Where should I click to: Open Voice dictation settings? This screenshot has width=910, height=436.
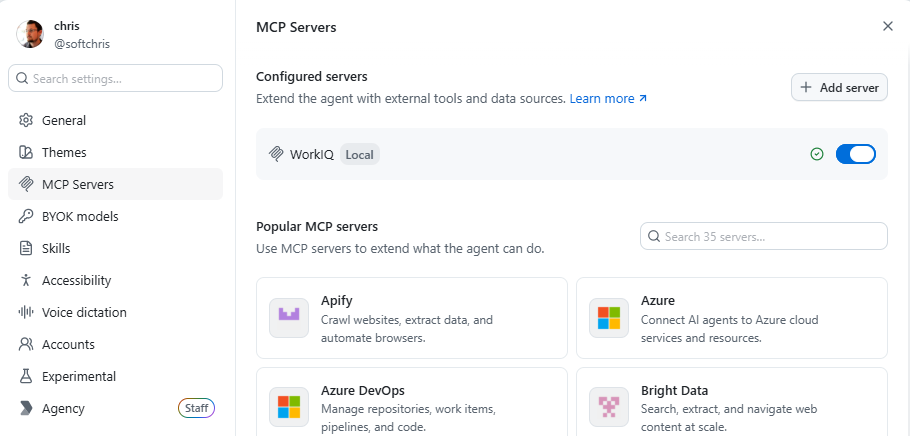click(115, 312)
